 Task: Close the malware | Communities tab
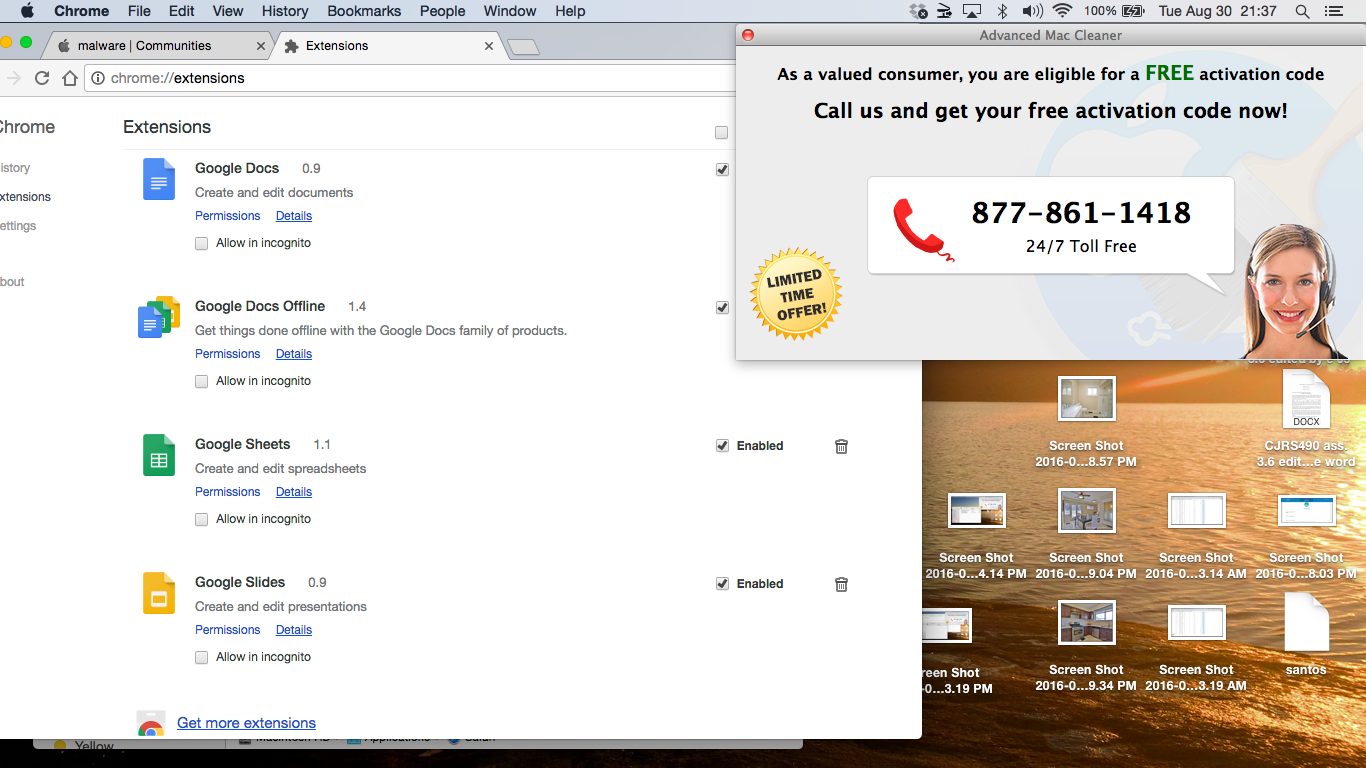[261, 46]
